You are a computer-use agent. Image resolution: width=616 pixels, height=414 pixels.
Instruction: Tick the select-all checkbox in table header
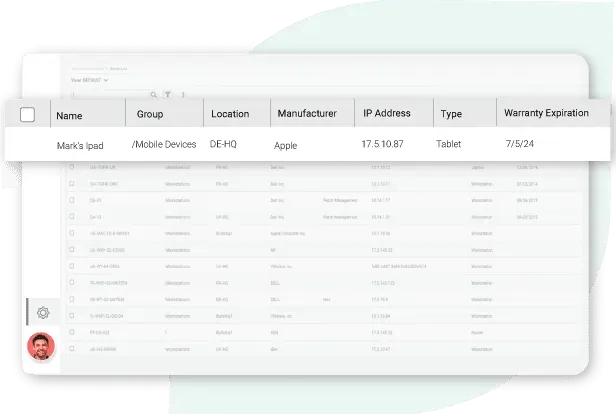pos(27,115)
